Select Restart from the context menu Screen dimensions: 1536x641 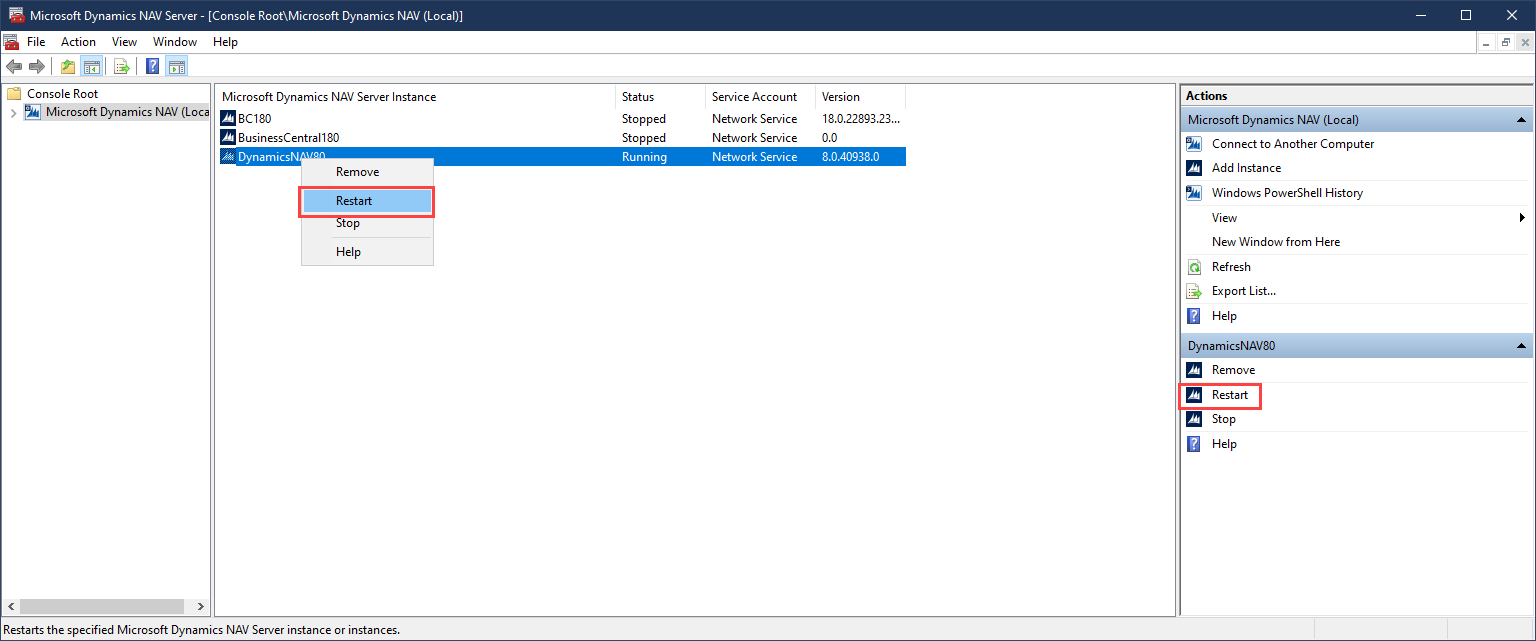coord(354,201)
